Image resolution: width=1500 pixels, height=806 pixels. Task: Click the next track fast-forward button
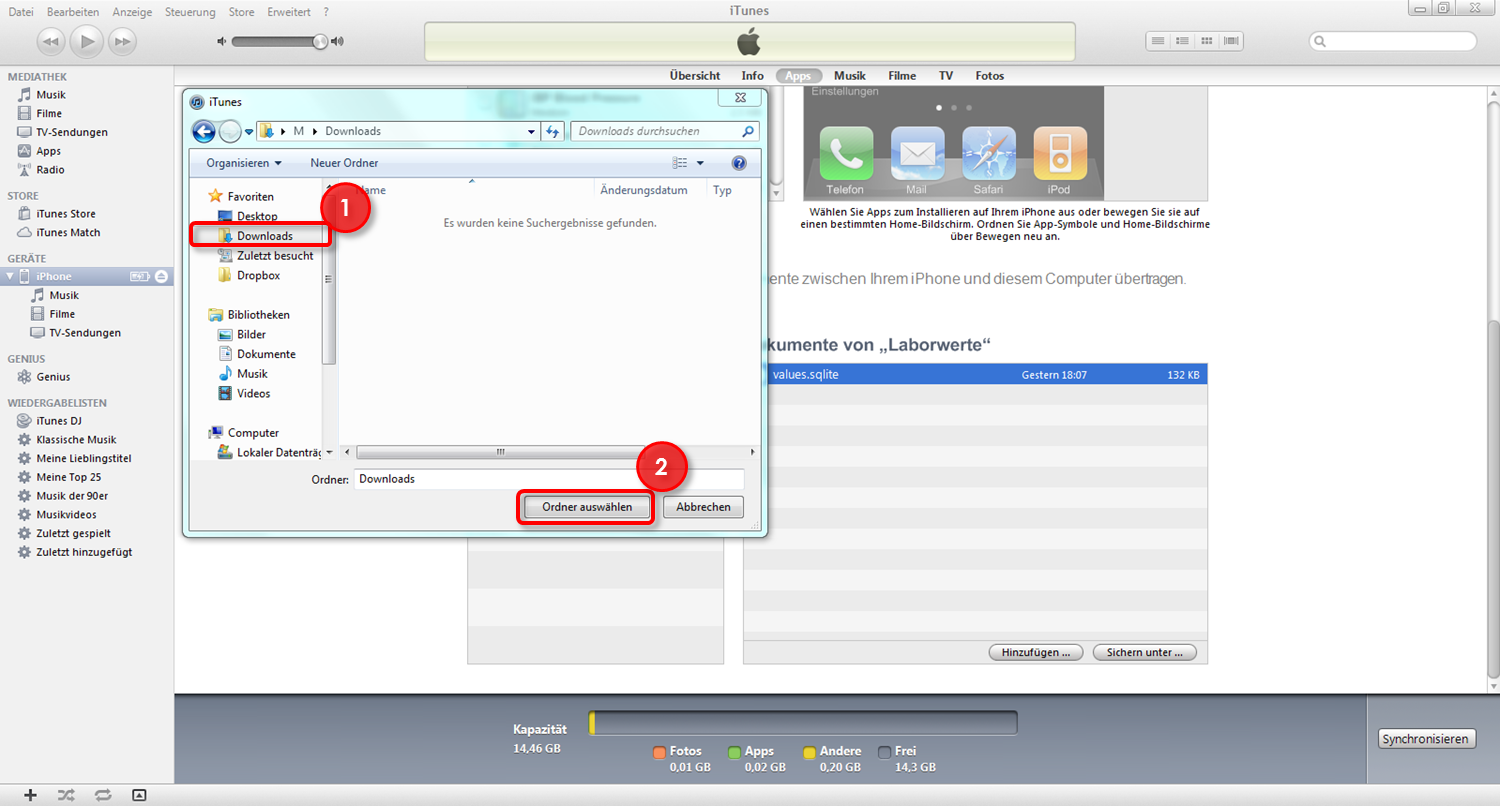point(122,41)
